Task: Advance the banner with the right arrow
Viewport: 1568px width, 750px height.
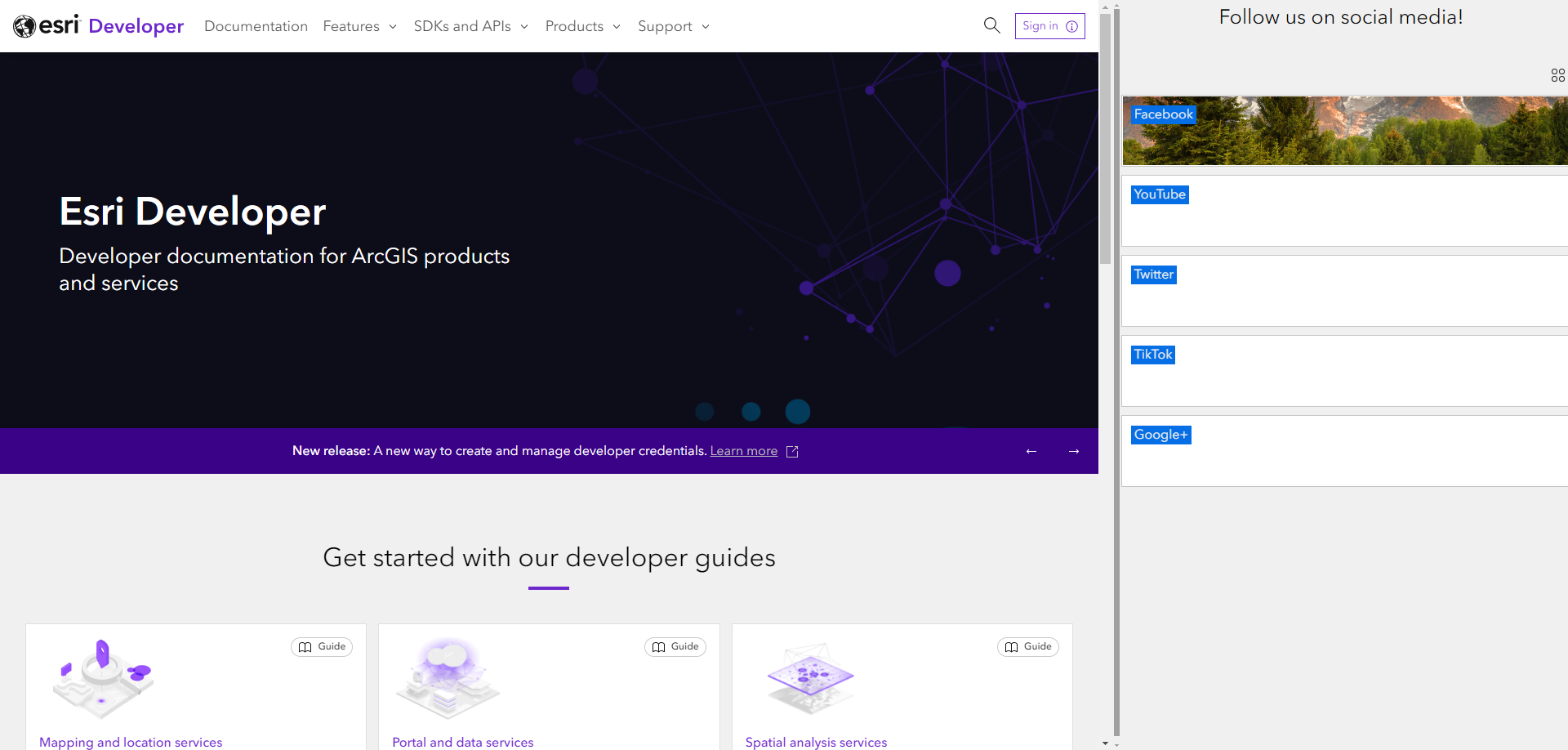Action: click(1075, 451)
